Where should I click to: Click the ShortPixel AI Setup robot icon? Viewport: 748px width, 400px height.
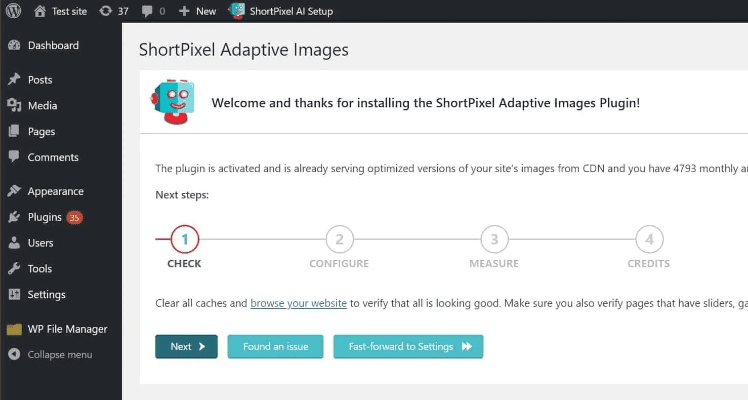tap(237, 11)
